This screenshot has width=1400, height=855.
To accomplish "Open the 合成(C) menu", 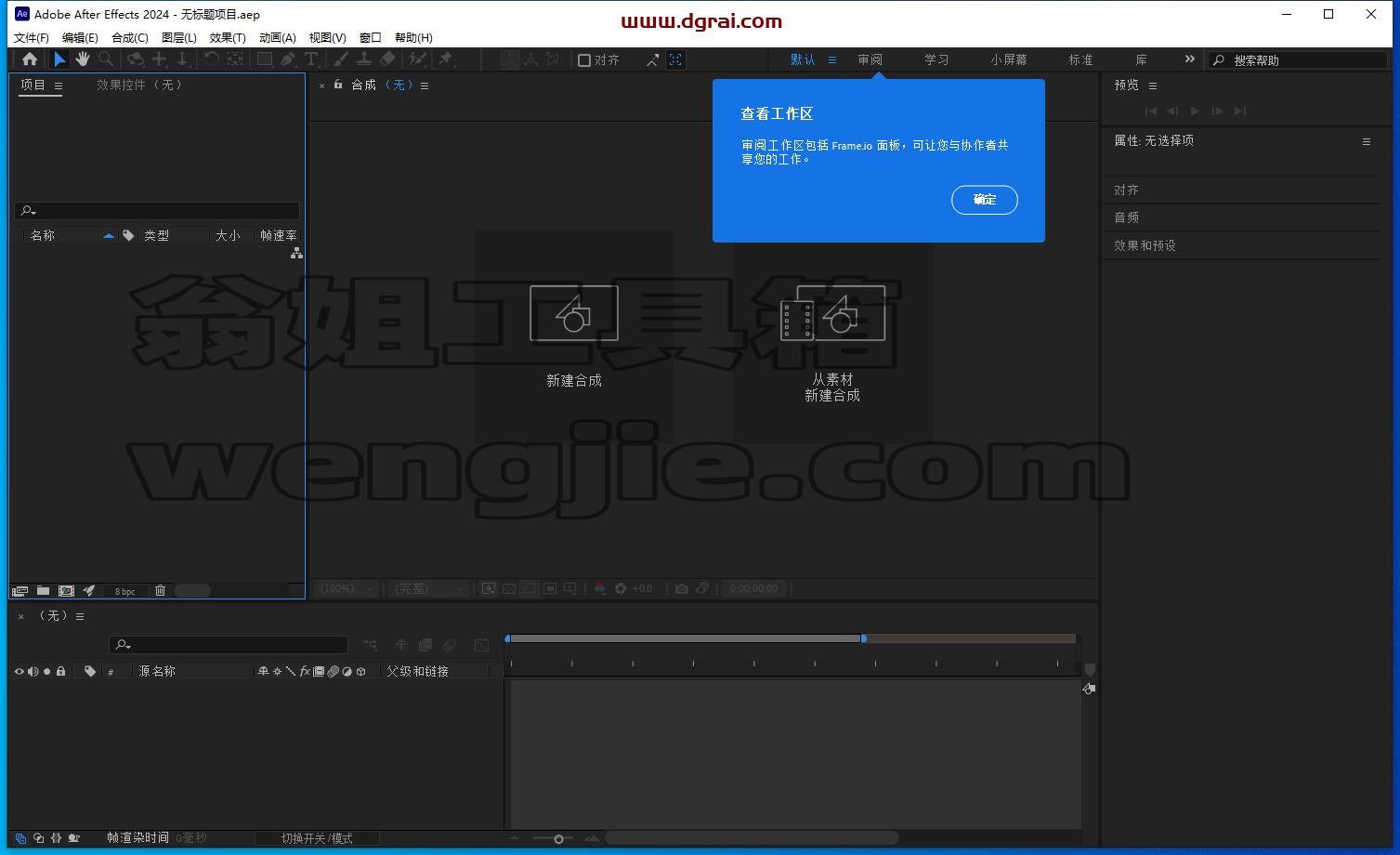I will [129, 38].
